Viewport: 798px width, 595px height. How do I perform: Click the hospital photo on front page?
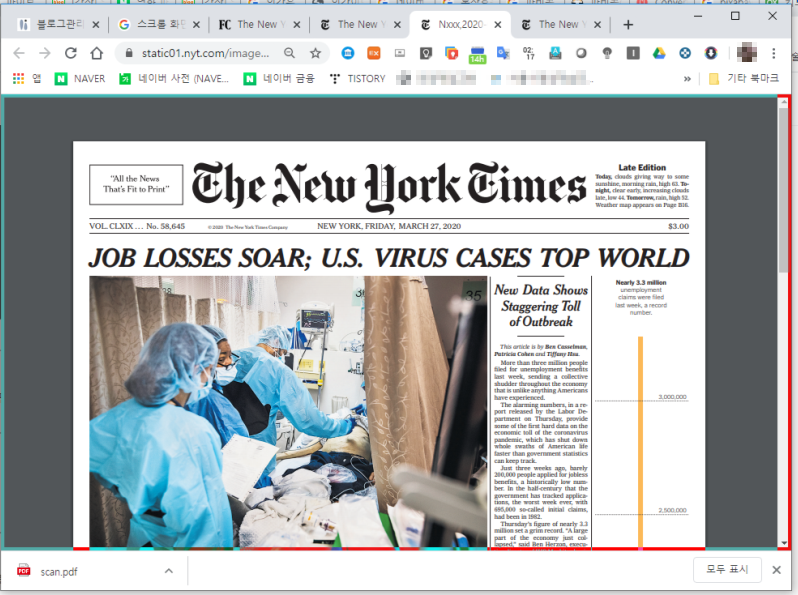(x=288, y=412)
